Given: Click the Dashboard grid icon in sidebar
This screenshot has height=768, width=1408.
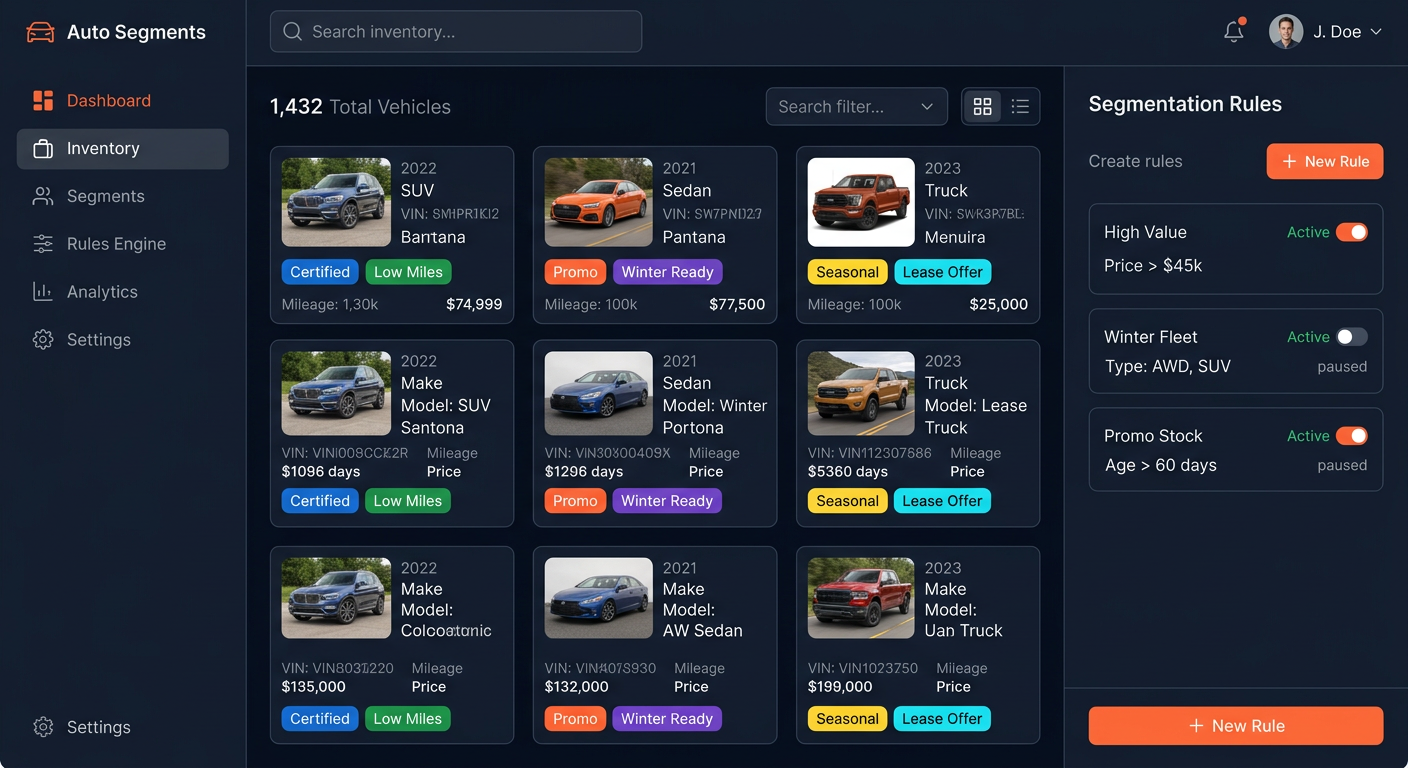Looking at the screenshot, I should tap(43, 100).
